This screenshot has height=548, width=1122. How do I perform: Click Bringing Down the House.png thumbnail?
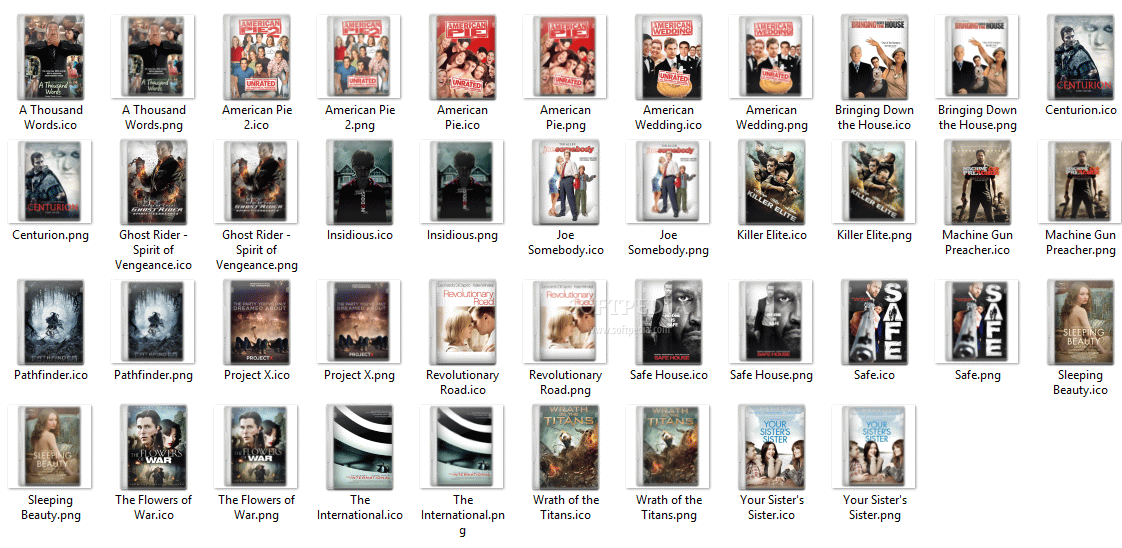(x=977, y=57)
